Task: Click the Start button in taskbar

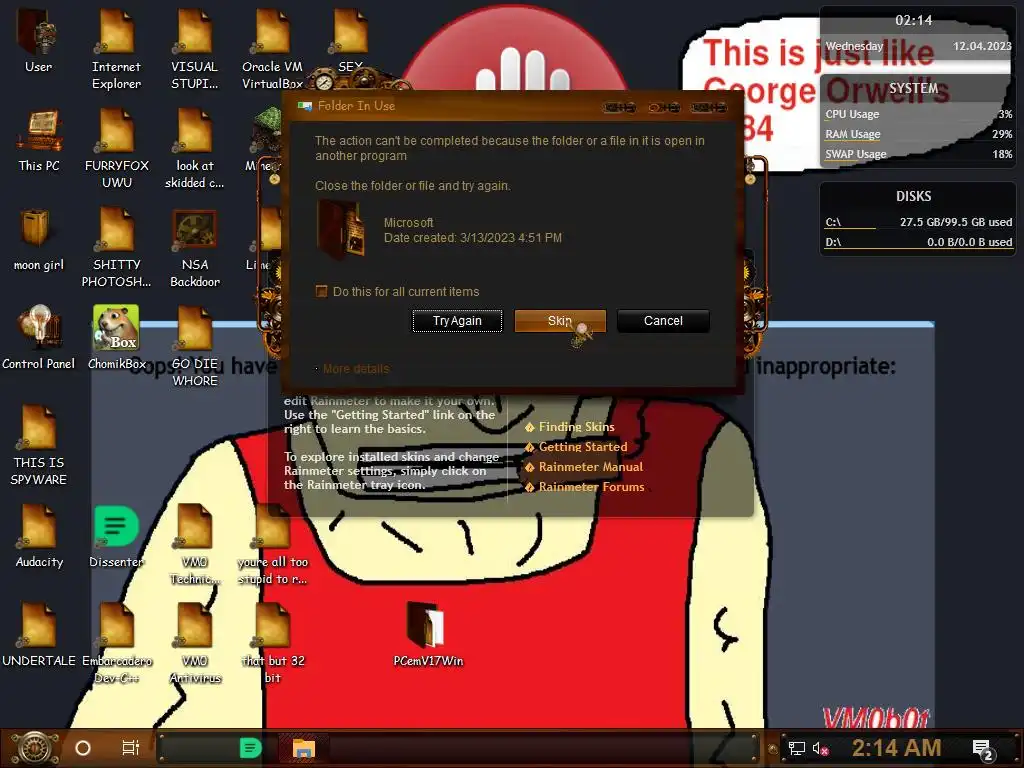Action: pos(35,748)
